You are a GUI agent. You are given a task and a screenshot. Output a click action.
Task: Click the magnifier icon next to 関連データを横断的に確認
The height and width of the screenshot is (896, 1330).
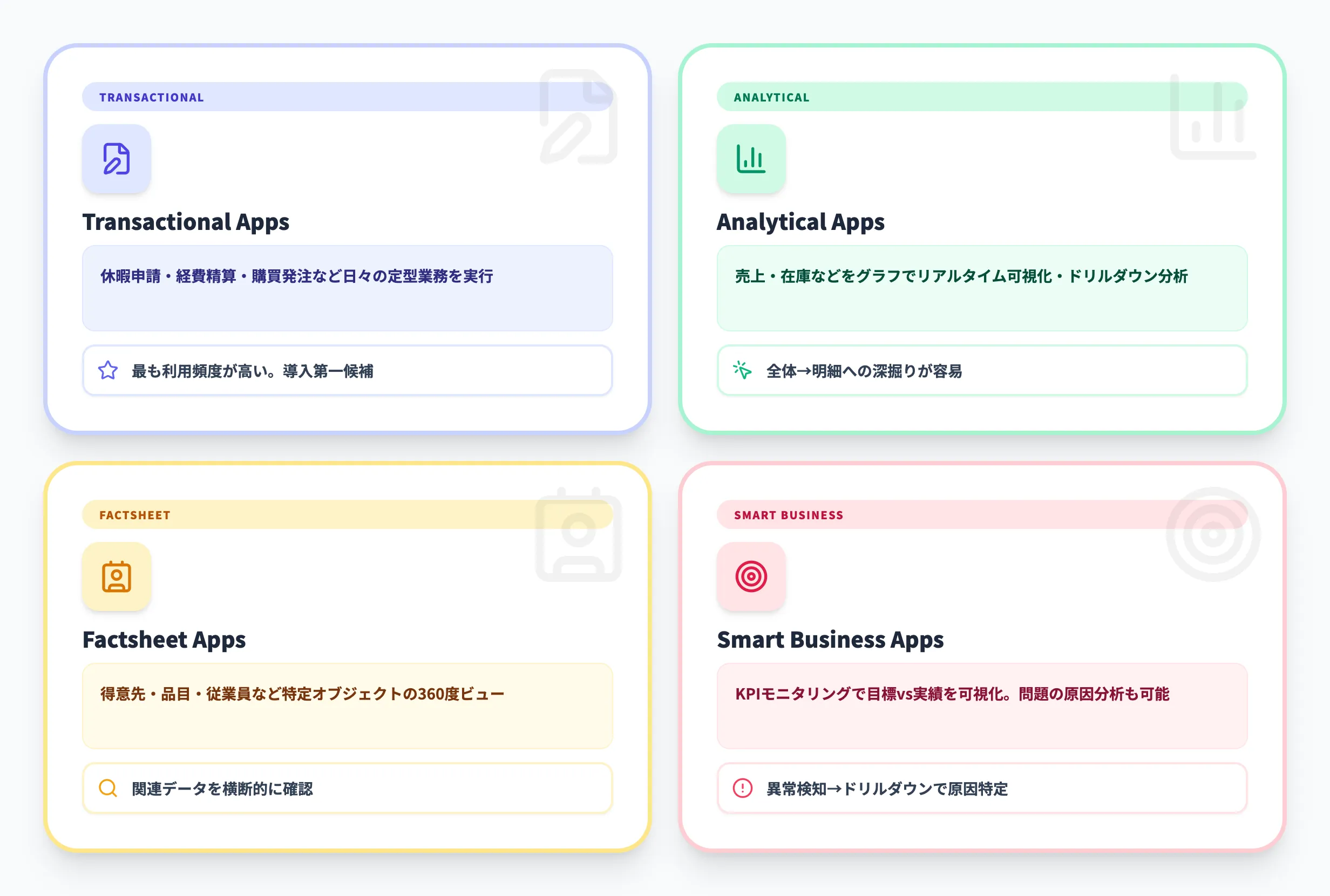(x=107, y=789)
